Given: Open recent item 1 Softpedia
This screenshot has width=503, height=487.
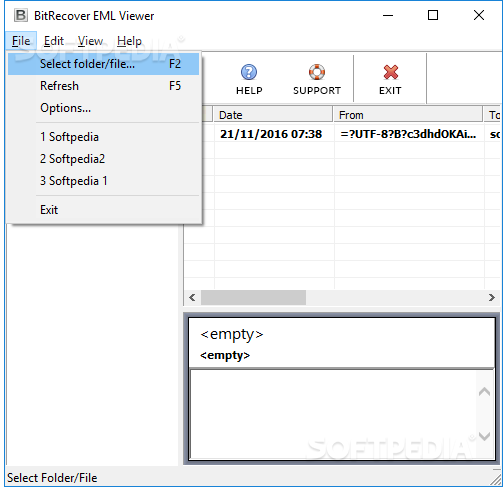Looking at the screenshot, I should click(x=103, y=137).
